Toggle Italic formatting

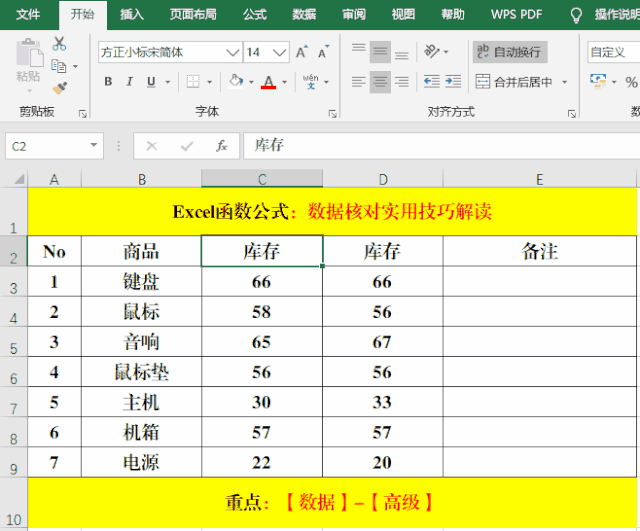click(131, 82)
